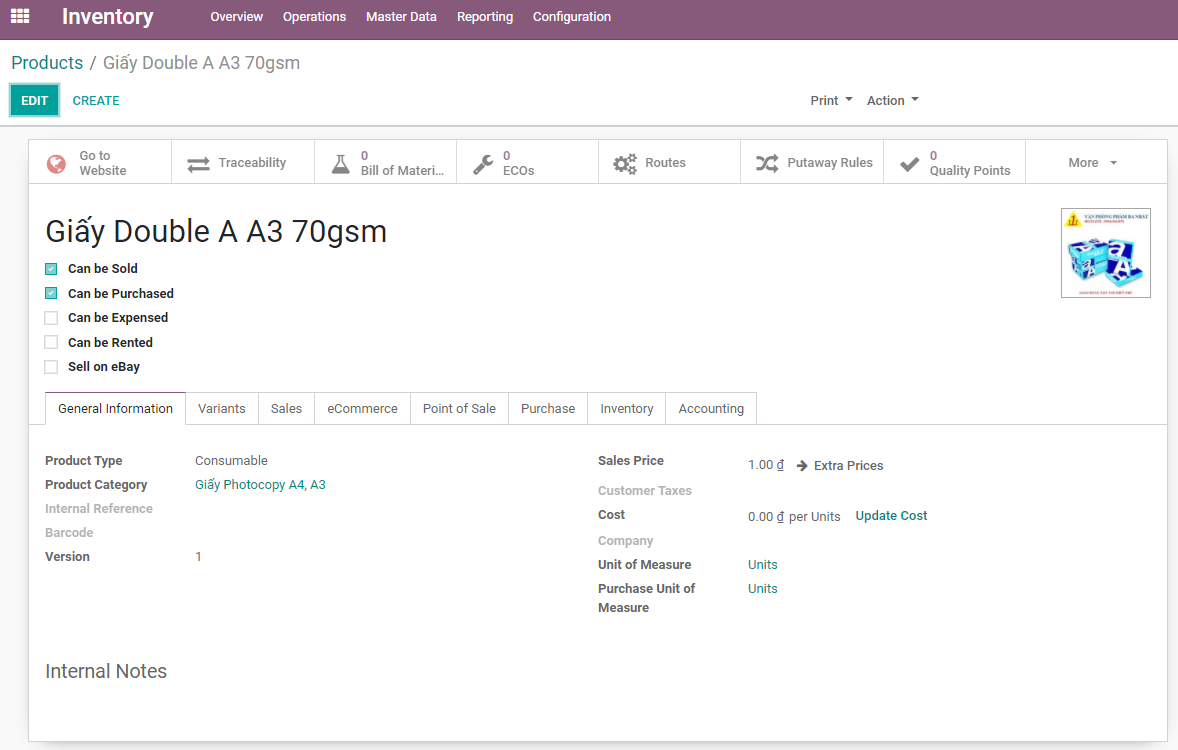Open the Giấy Photocopy A4, A3 category link
The width and height of the screenshot is (1178, 750).
260,485
